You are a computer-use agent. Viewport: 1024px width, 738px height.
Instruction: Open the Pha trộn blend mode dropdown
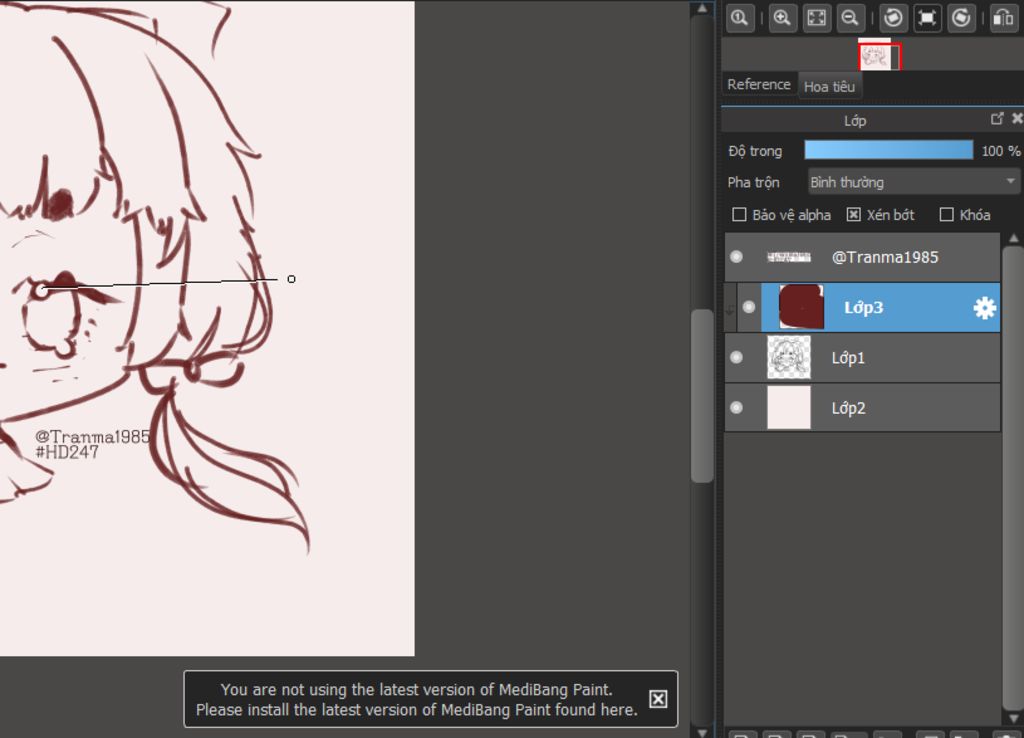(913, 182)
